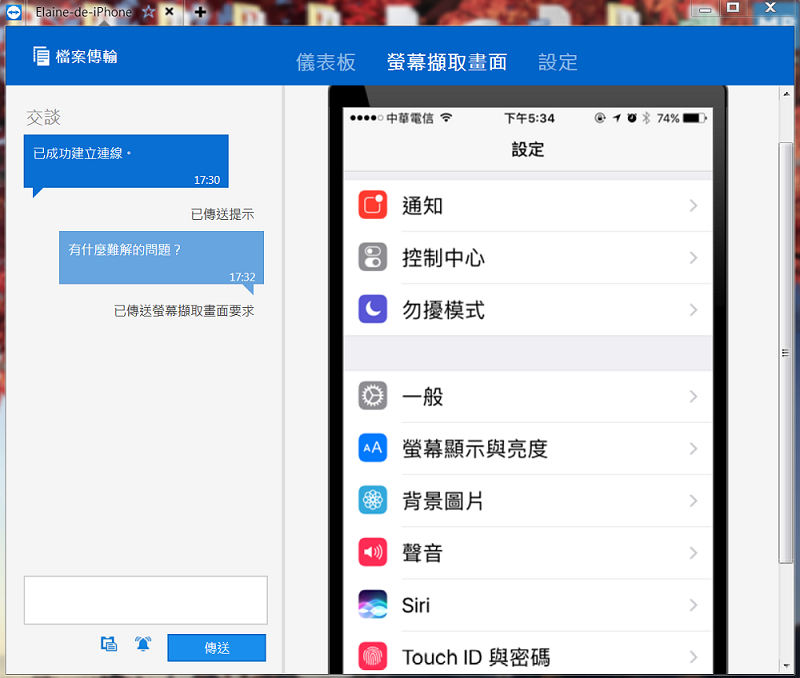Click the 有什麼難解的問題？ chat bubble
Screen dimensions: 800x678
tap(161, 258)
